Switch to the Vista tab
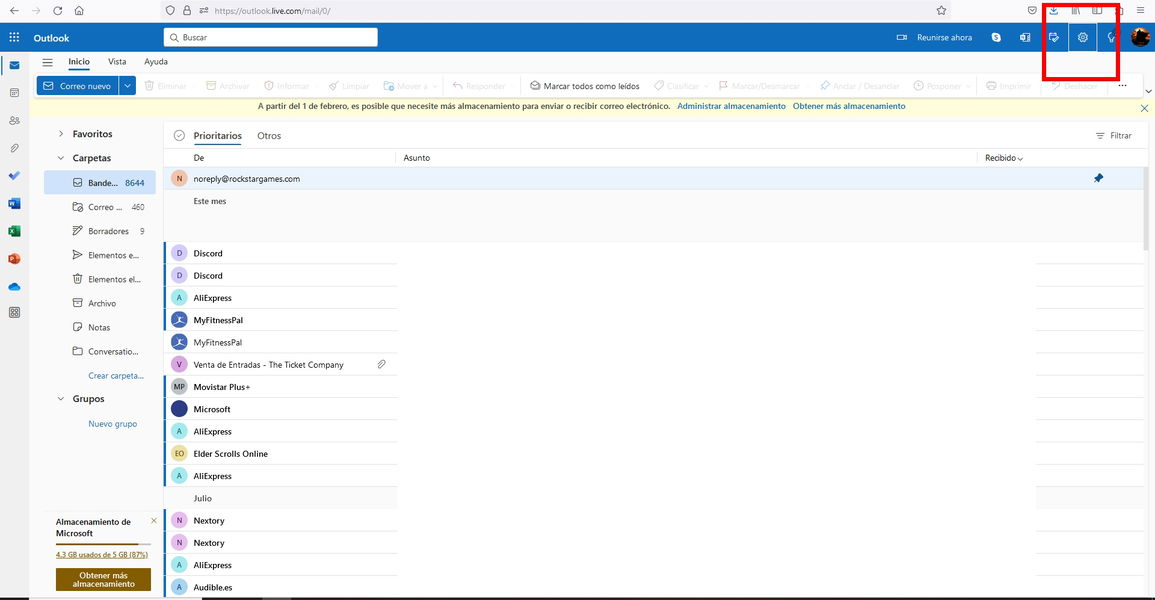Image resolution: width=1155 pixels, height=600 pixels. pos(117,62)
